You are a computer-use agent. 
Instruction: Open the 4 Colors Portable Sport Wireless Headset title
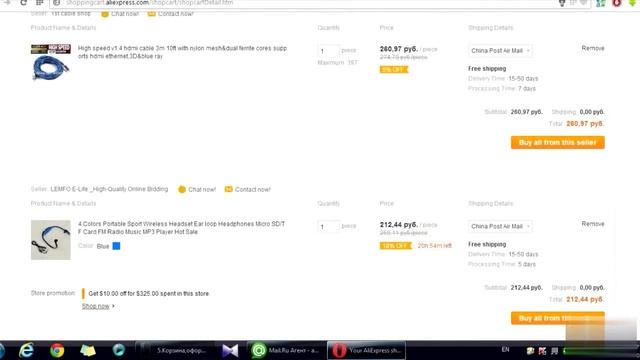[182, 228]
